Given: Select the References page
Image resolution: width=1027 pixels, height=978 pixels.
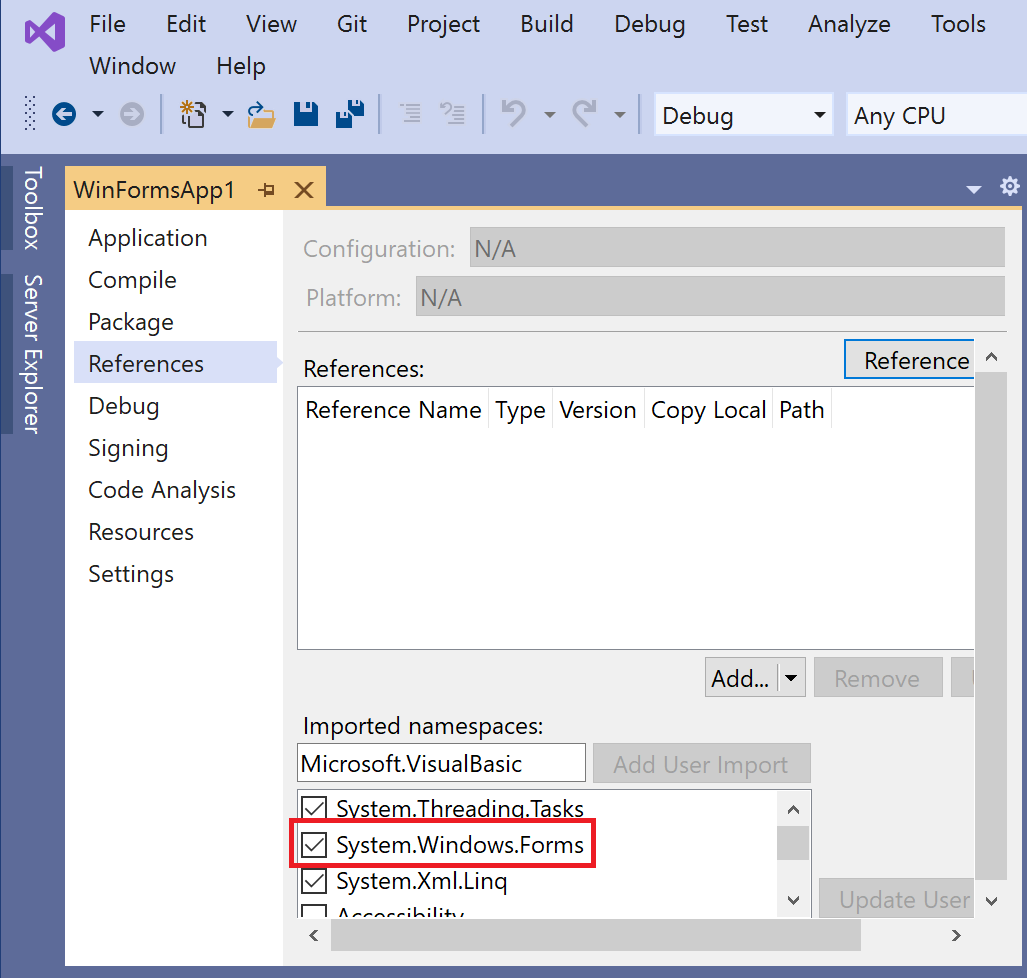Looking at the screenshot, I should coord(176,362).
